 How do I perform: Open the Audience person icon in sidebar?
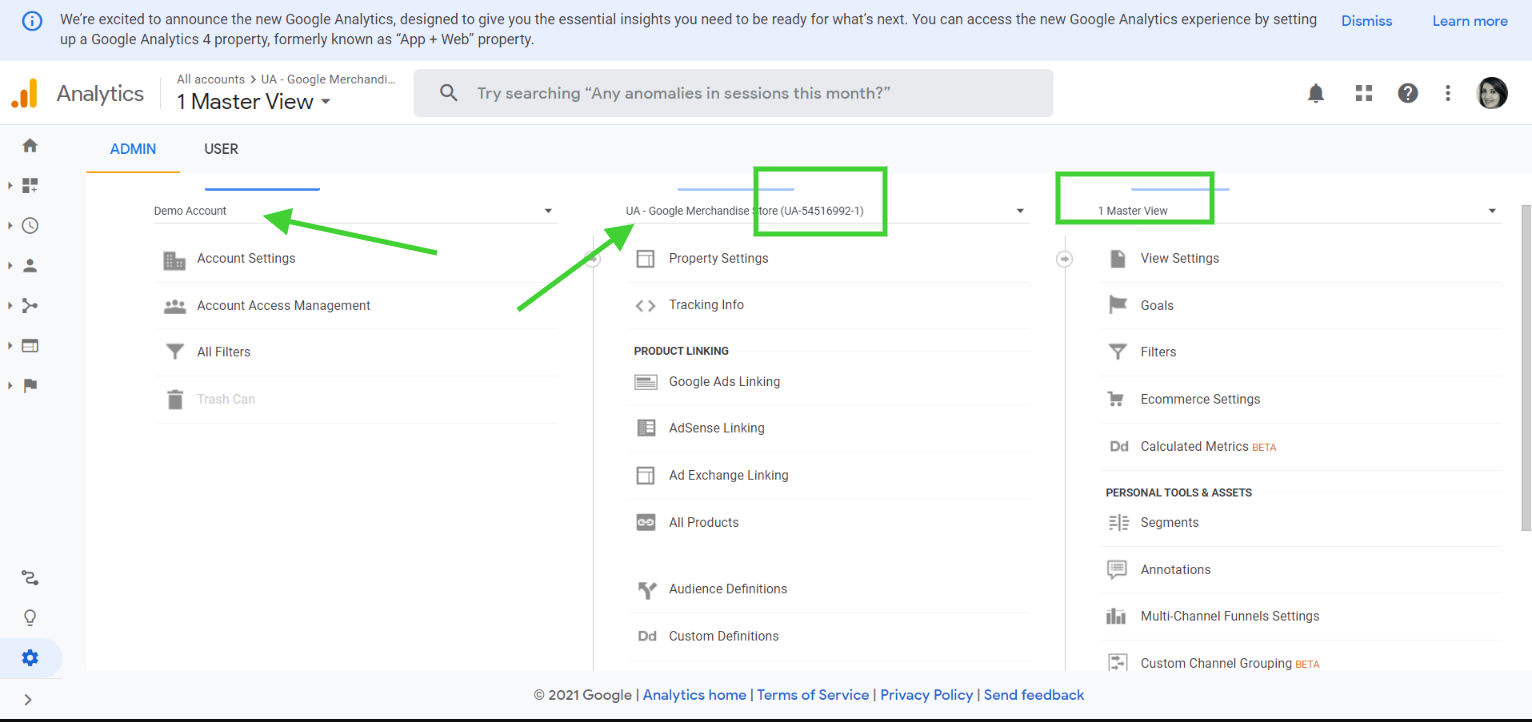tap(30, 265)
